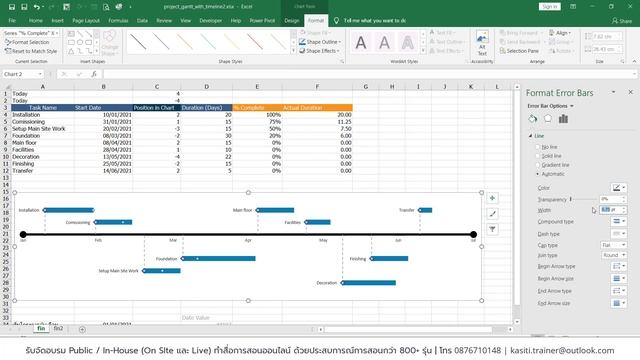Select the first black line shape style

[x=138, y=42]
